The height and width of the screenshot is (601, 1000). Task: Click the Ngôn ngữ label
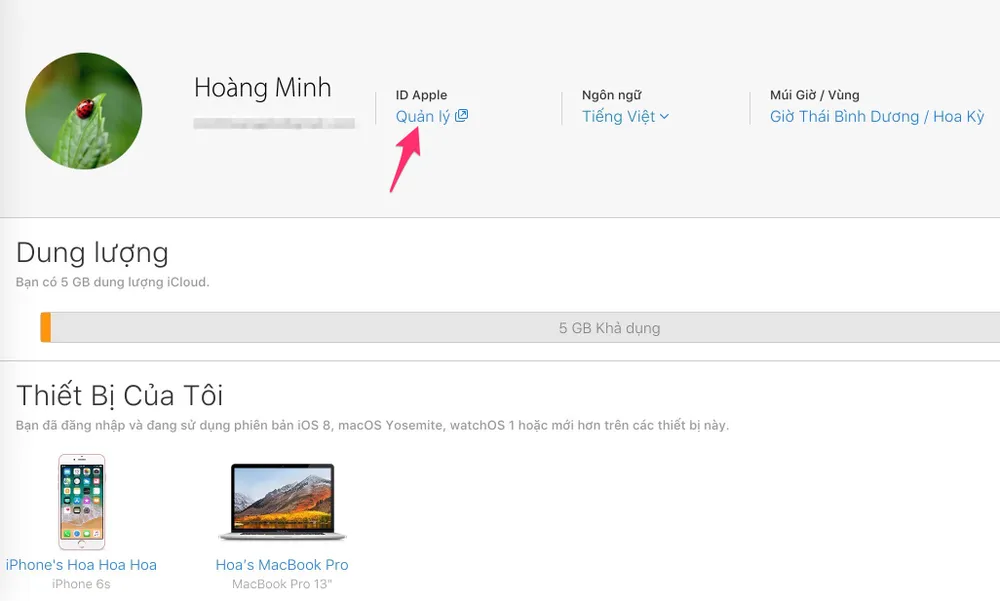pos(611,95)
